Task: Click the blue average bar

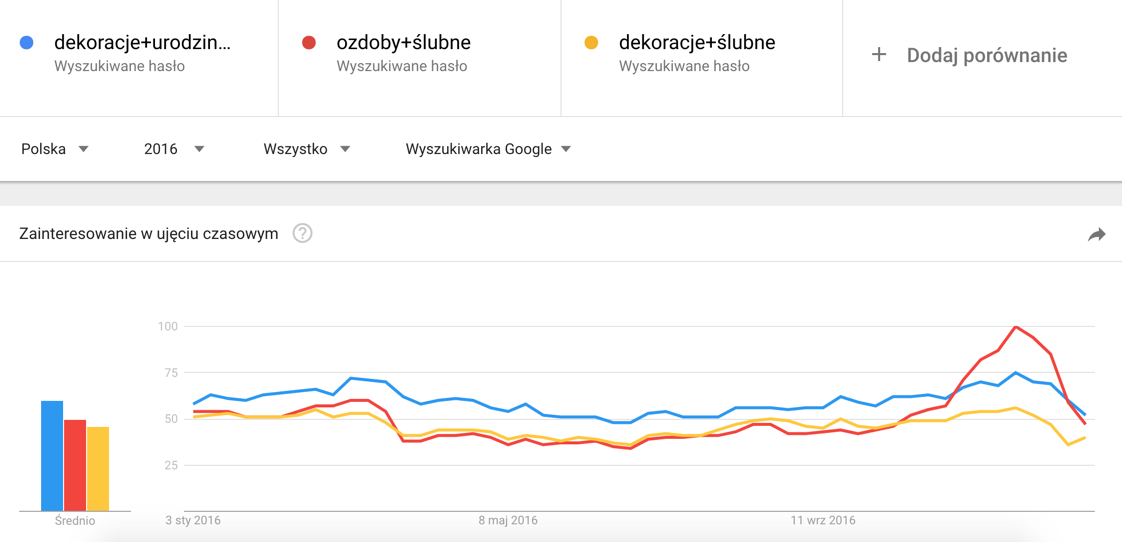Action: click(52, 456)
